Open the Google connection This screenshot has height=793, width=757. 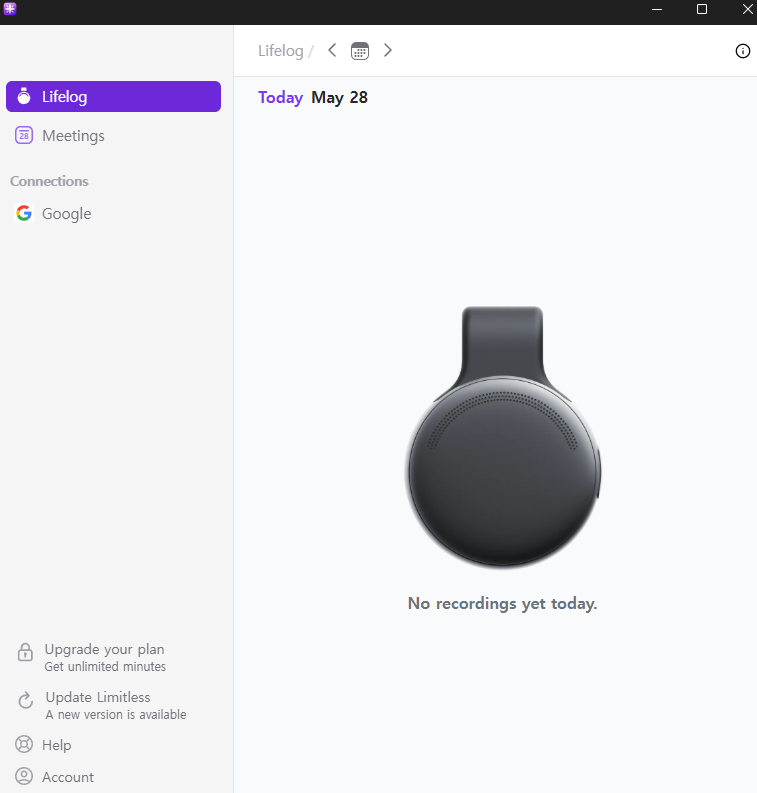[x=113, y=213]
